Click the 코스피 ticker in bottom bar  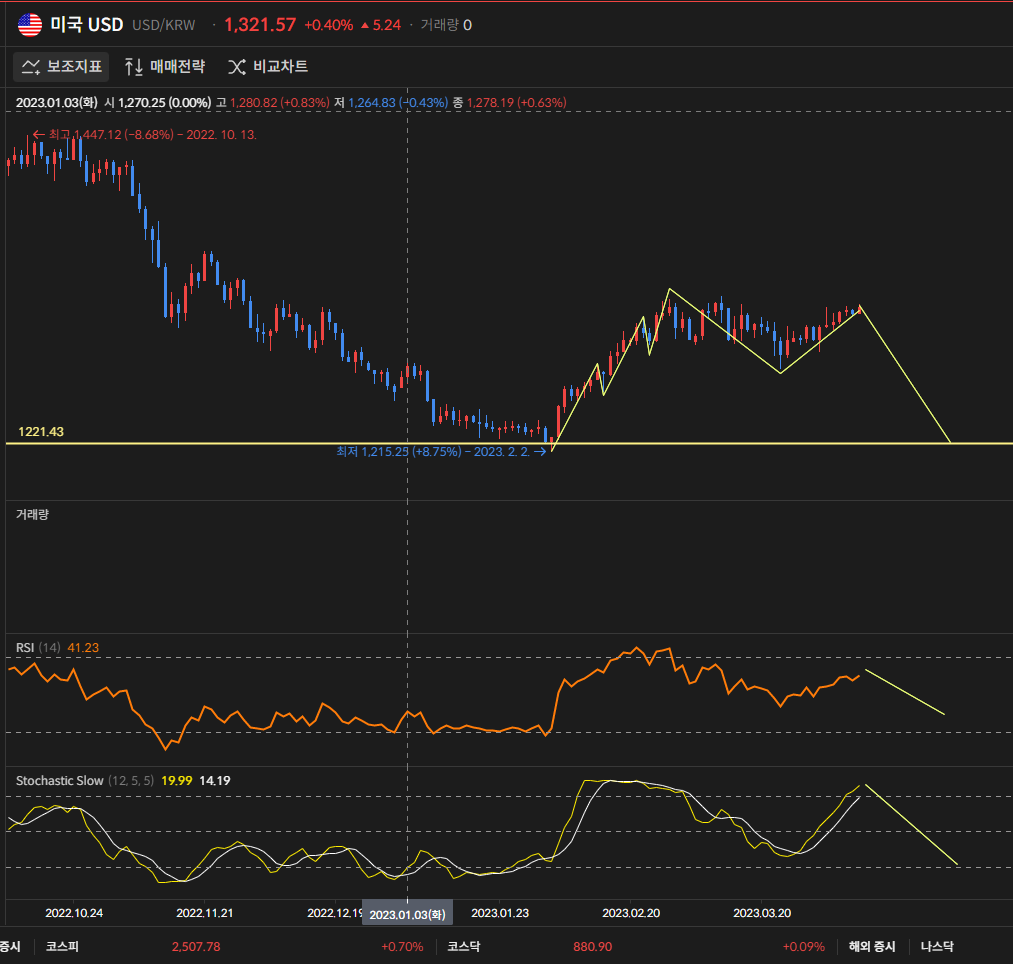pos(62,947)
